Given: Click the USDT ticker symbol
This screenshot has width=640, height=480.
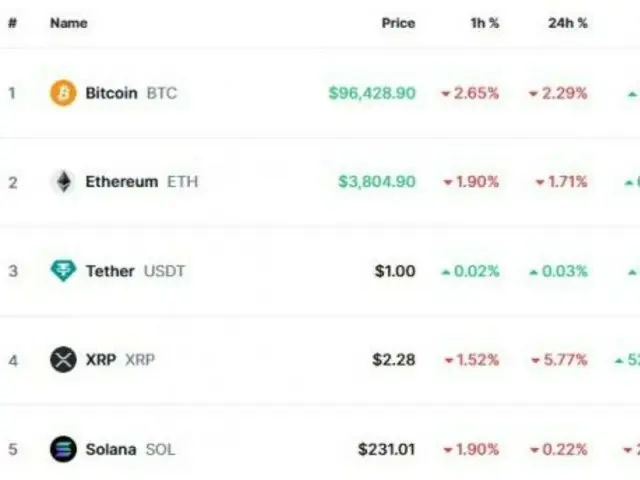Looking at the screenshot, I should (165, 271).
